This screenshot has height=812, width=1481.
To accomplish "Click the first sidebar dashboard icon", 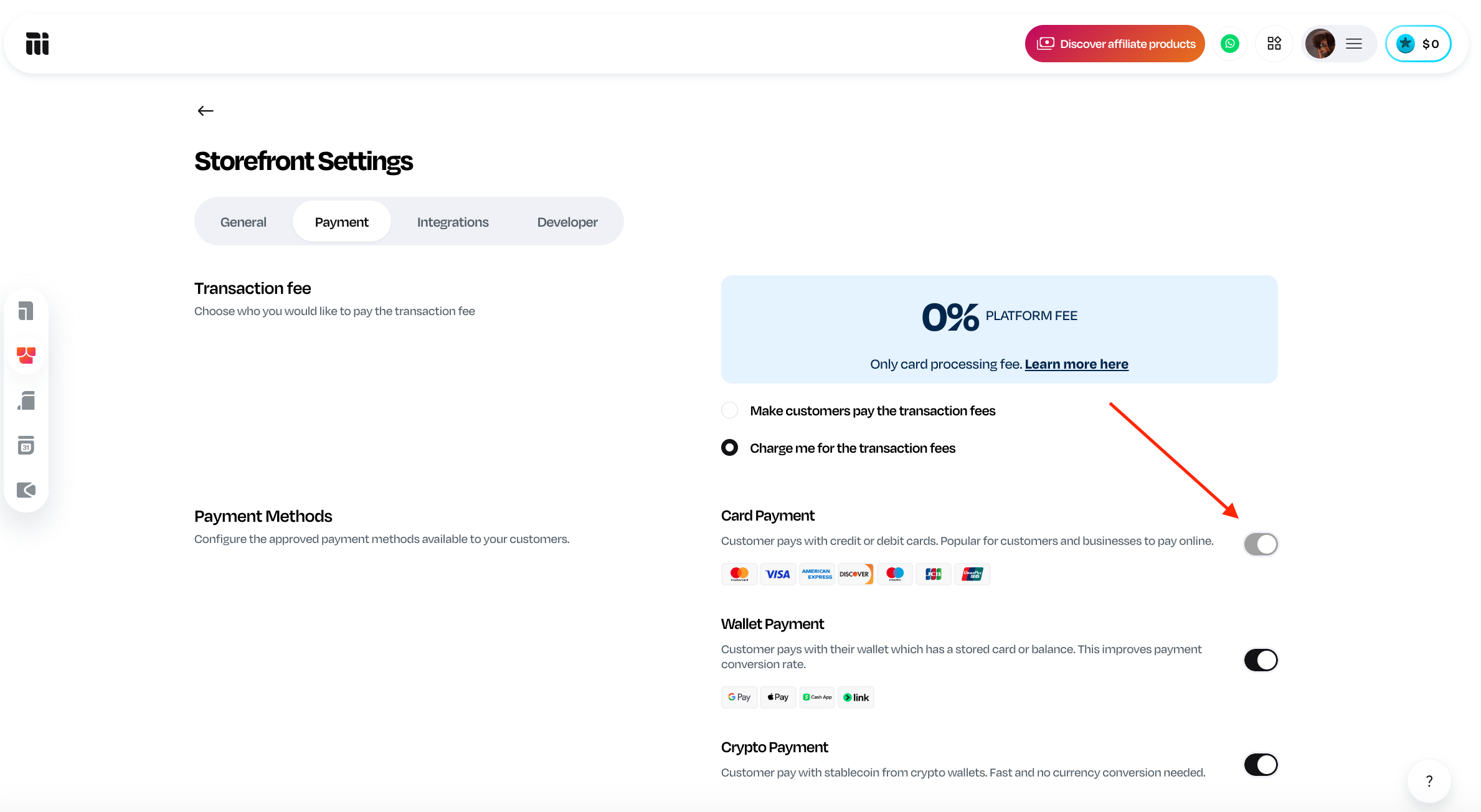I will pyautogui.click(x=26, y=311).
